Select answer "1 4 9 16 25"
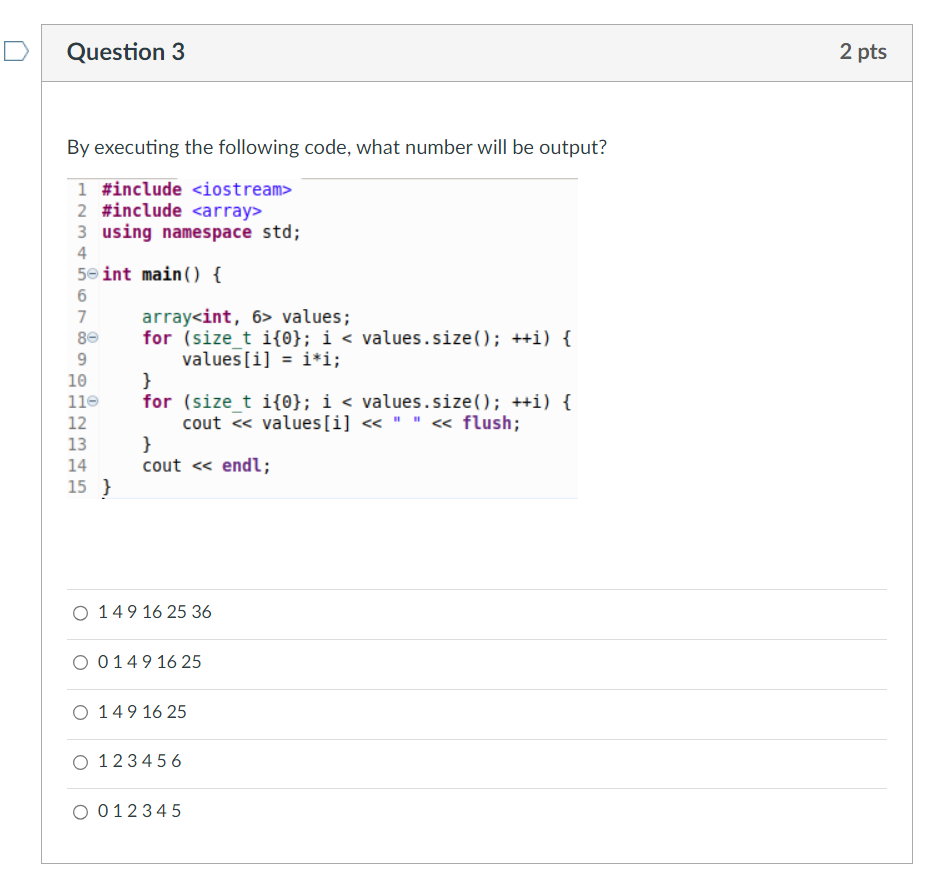 [80, 712]
